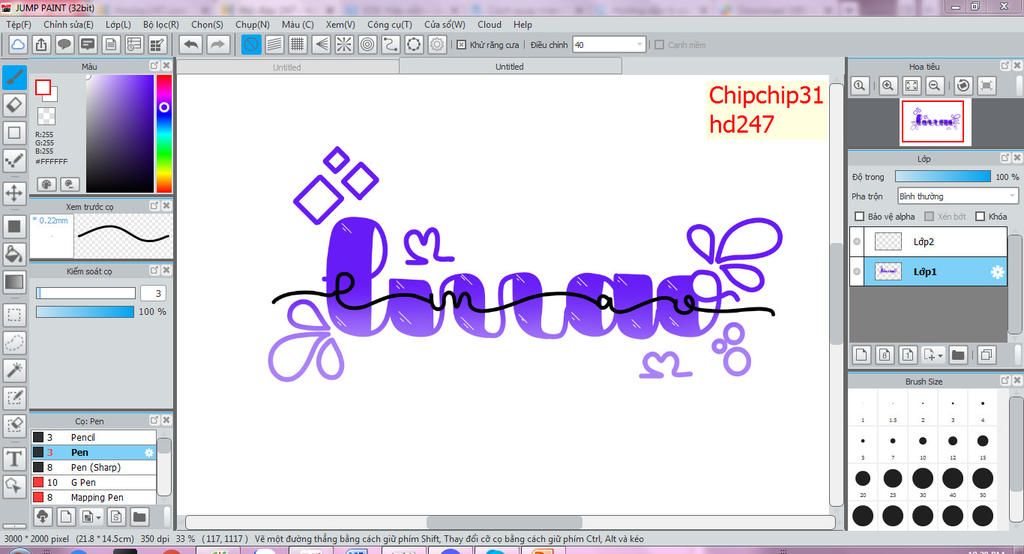This screenshot has height=554, width=1024.
Task: Select the transparent color checker swatch
Action: pos(46,116)
